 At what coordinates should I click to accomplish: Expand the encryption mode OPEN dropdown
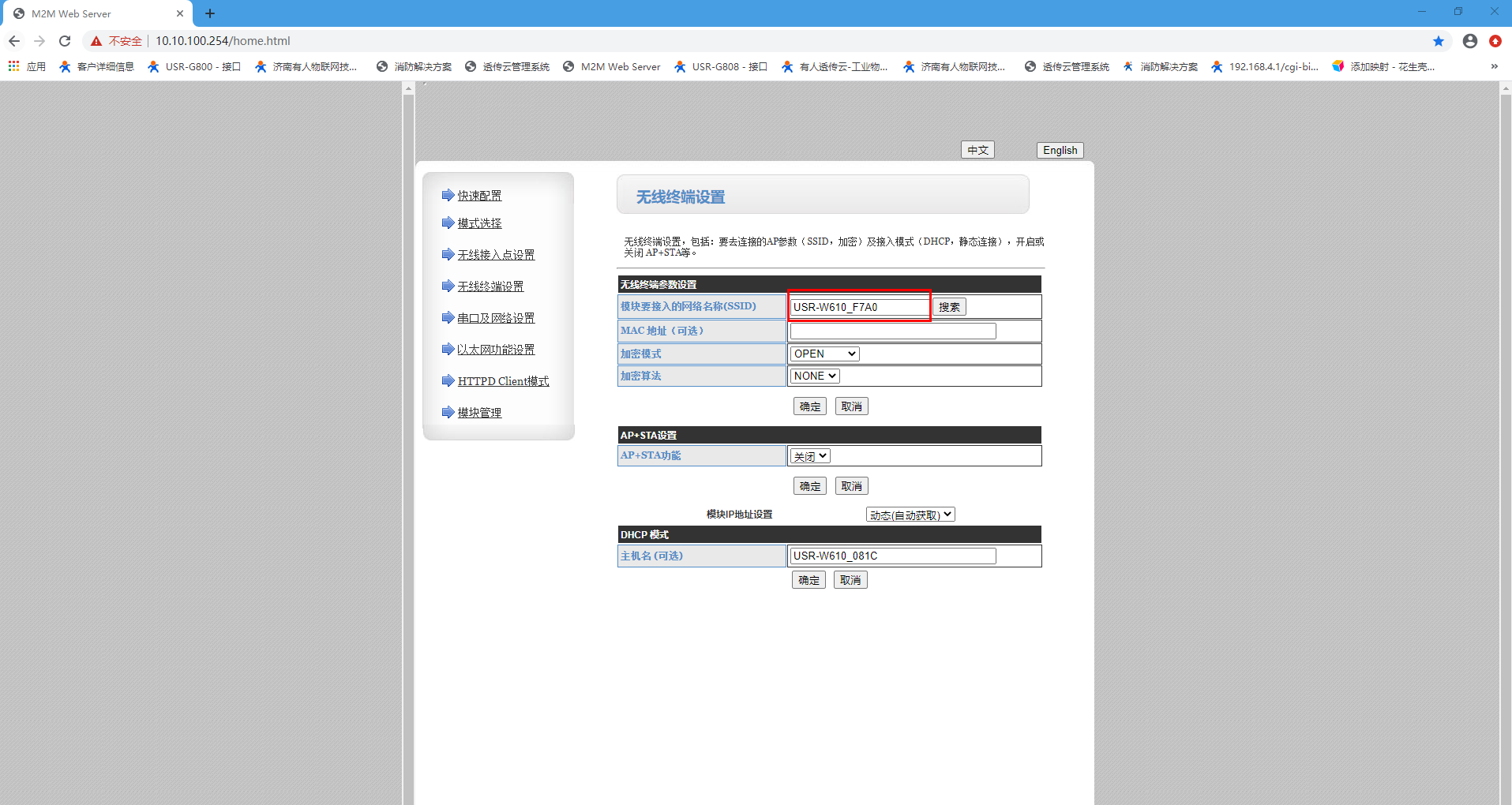click(824, 354)
